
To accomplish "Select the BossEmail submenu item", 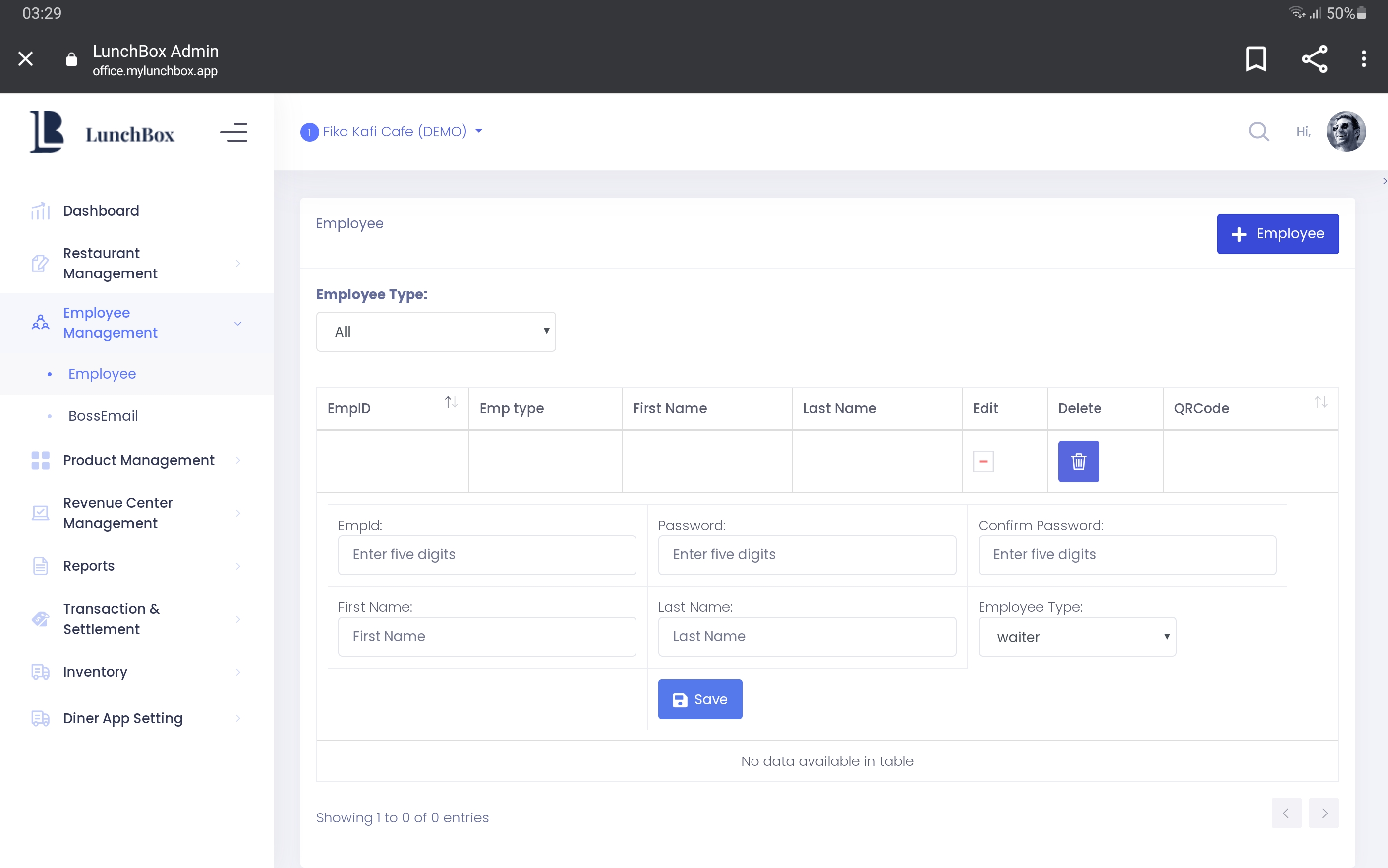I will [103, 416].
